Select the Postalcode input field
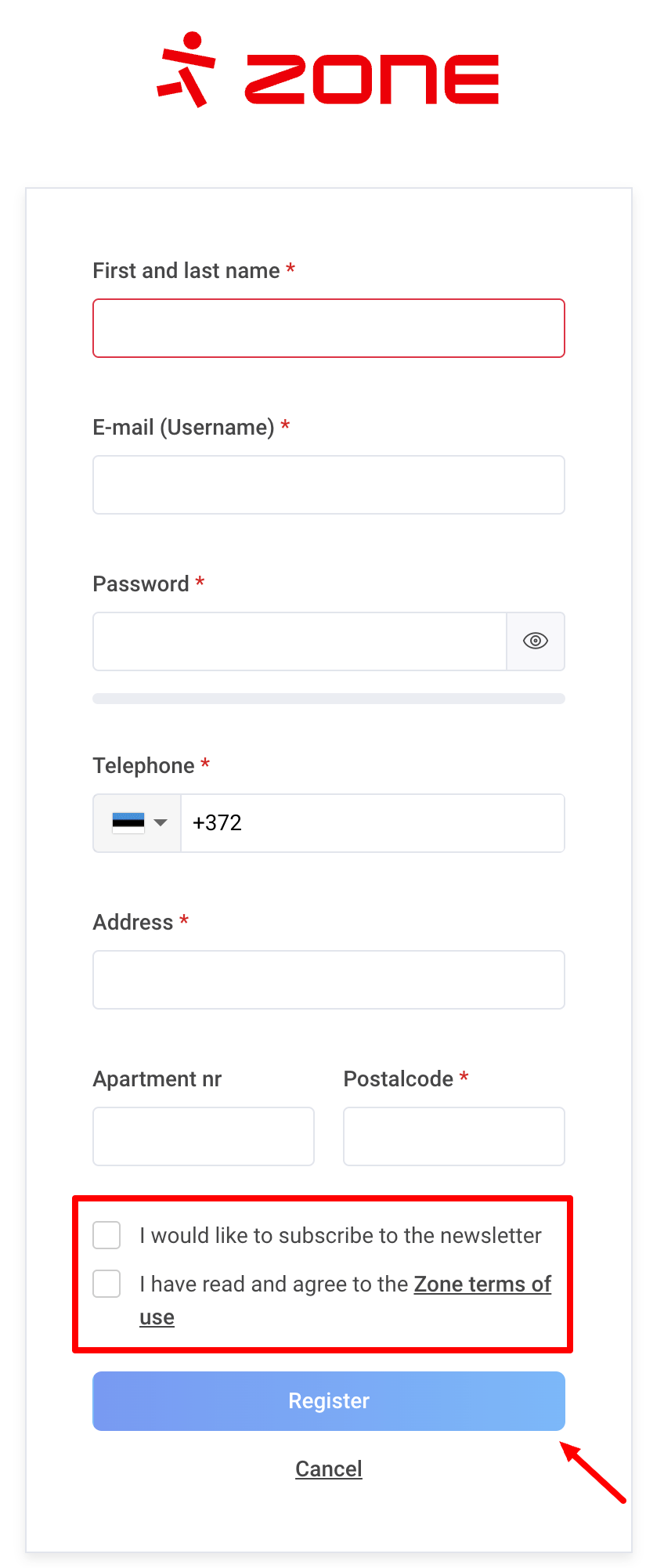664x1568 pixels. click(x=454, y=1136)
